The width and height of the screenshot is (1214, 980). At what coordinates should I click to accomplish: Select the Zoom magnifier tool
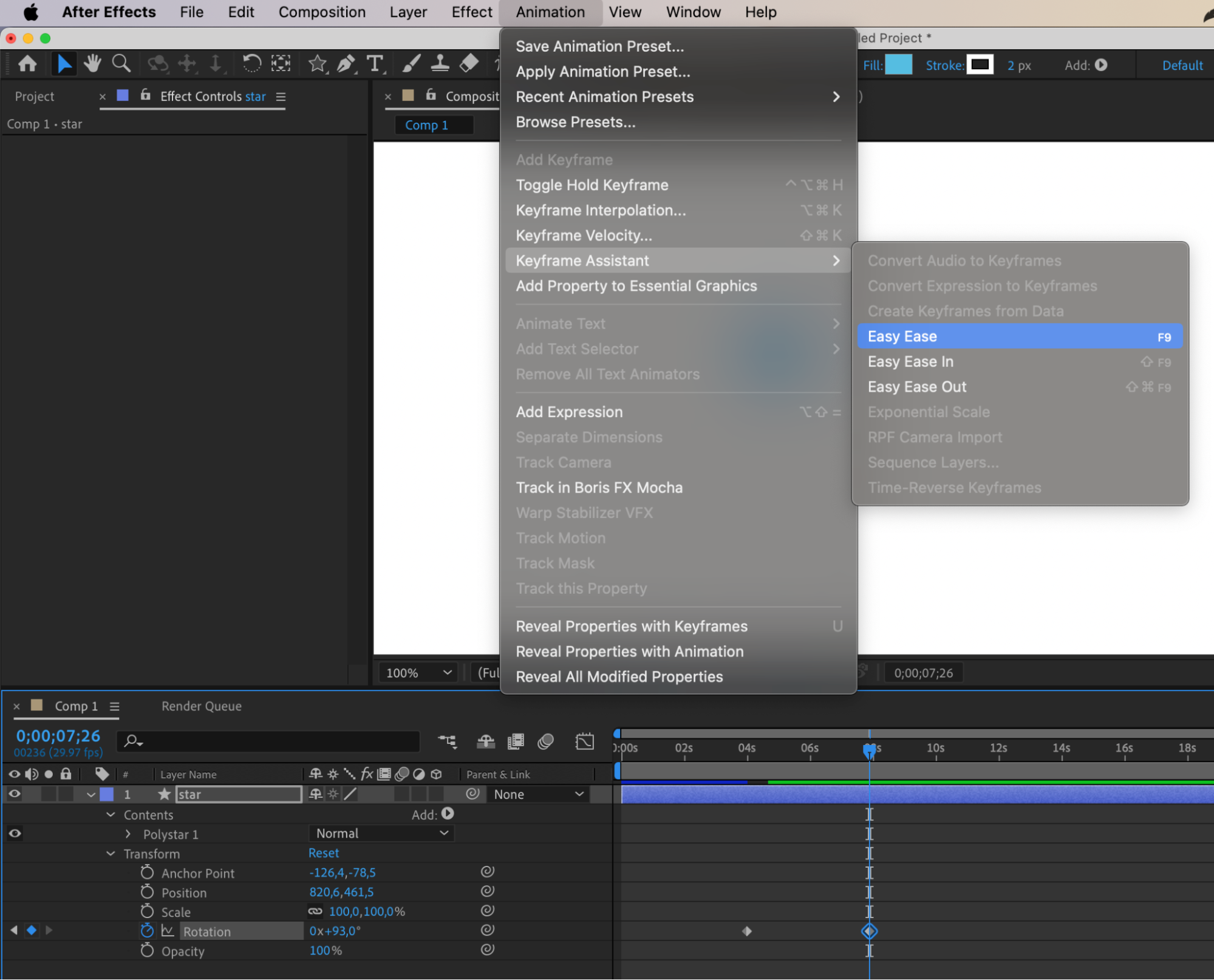click(x=121, y=64)
